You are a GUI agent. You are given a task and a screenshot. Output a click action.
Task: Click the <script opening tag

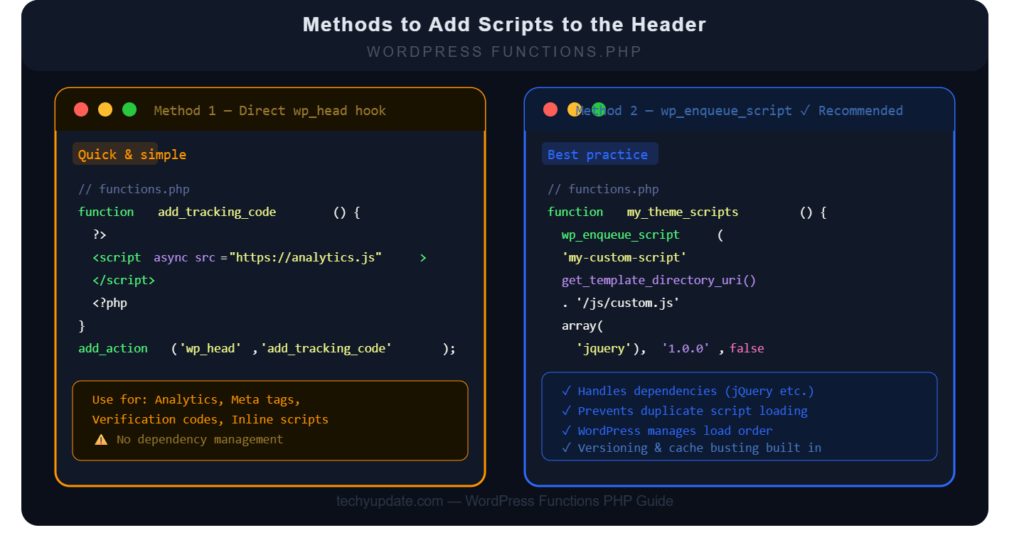point(116,258)
